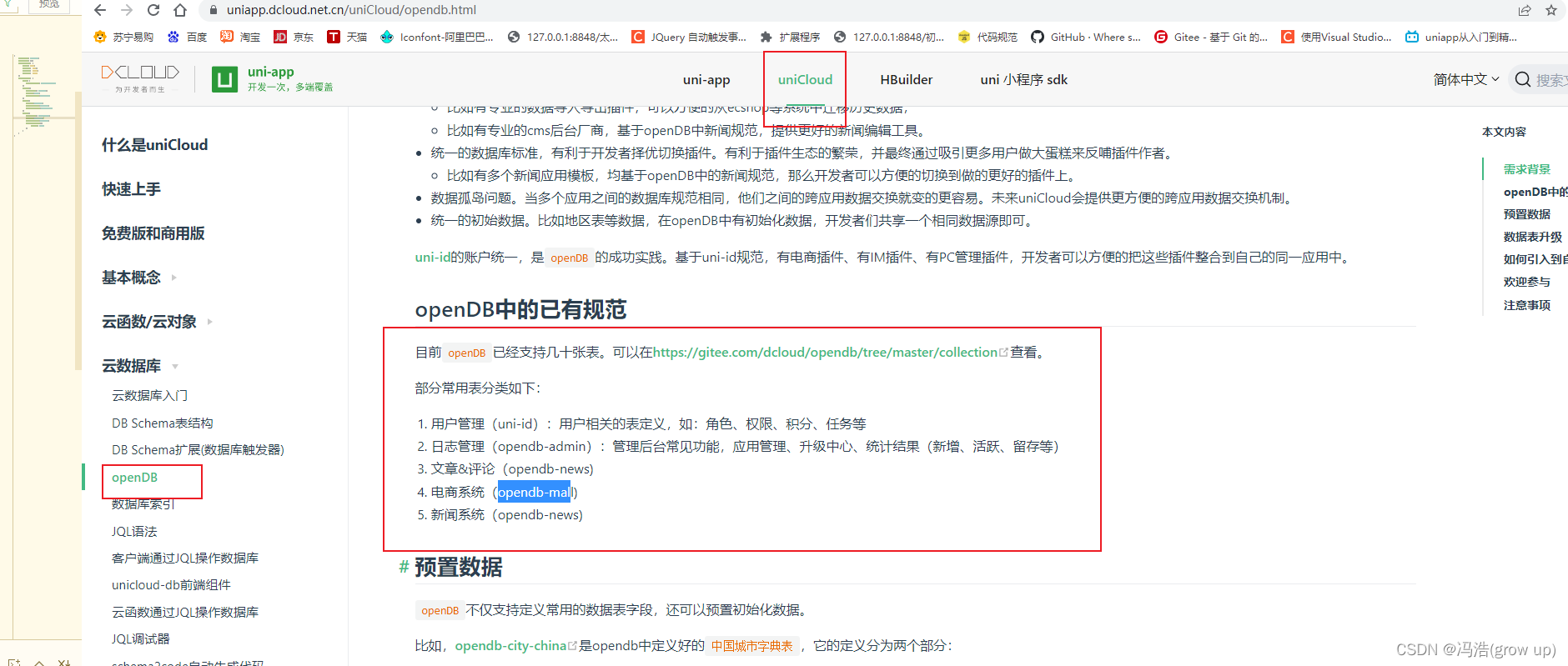Open 云函数通过JQL操作数据库 sidebar item

tap(184, 613)
